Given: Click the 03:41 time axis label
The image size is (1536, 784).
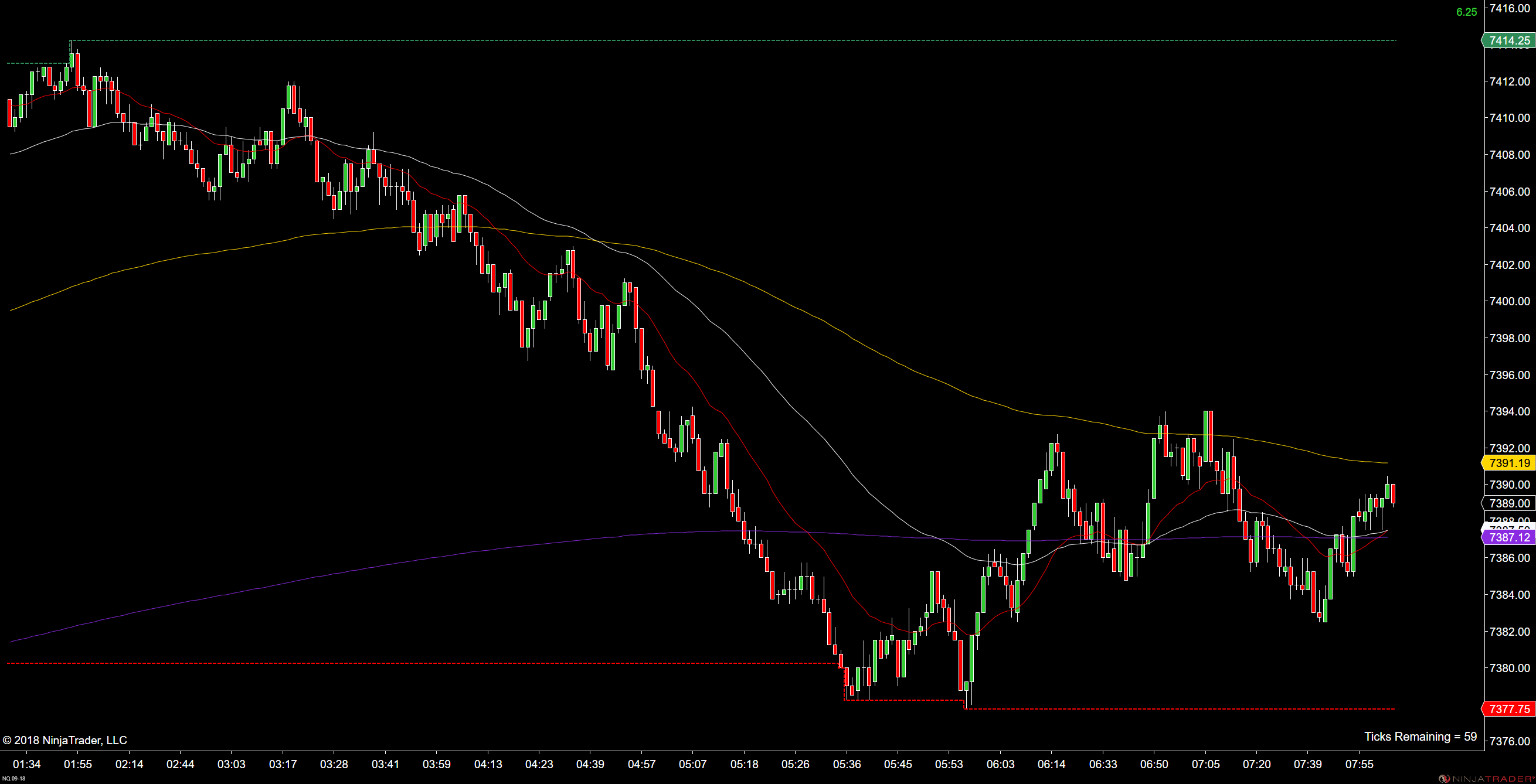Looking at the screenshot, I should tap(385, 764).
